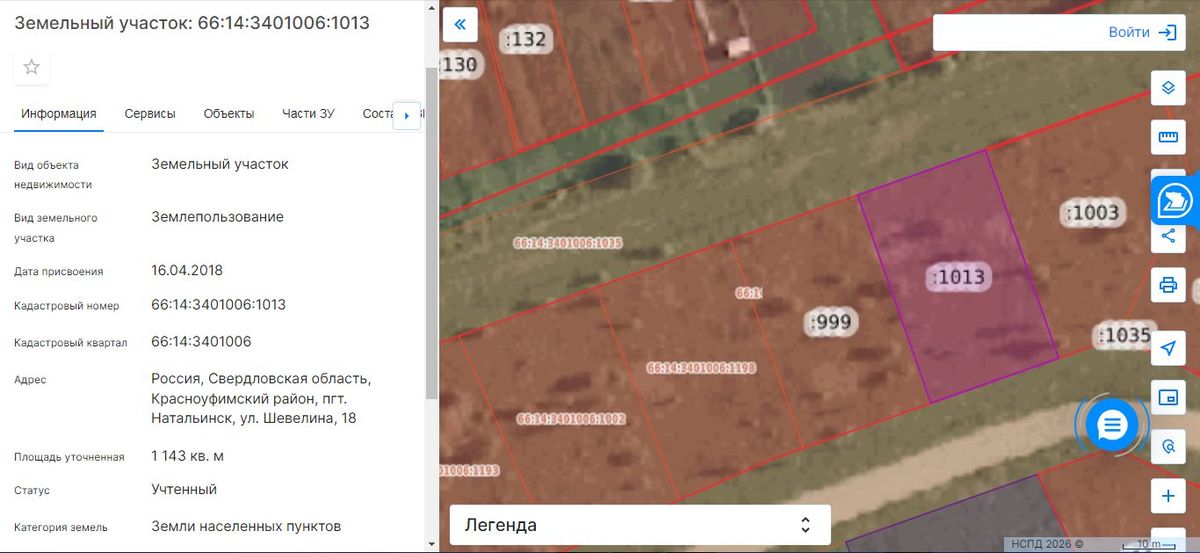Click the Земли населенных пунктов value
Image resolution: width=1200 pixels, height=553 pixels.
pyautogui.click(x=246, y=525)
